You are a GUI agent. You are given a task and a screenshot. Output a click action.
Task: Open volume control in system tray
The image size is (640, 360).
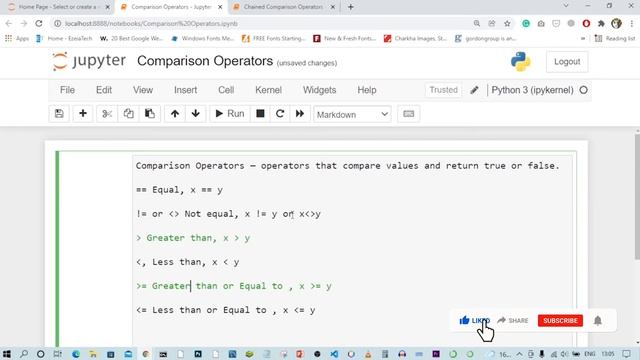pos(564,354)
